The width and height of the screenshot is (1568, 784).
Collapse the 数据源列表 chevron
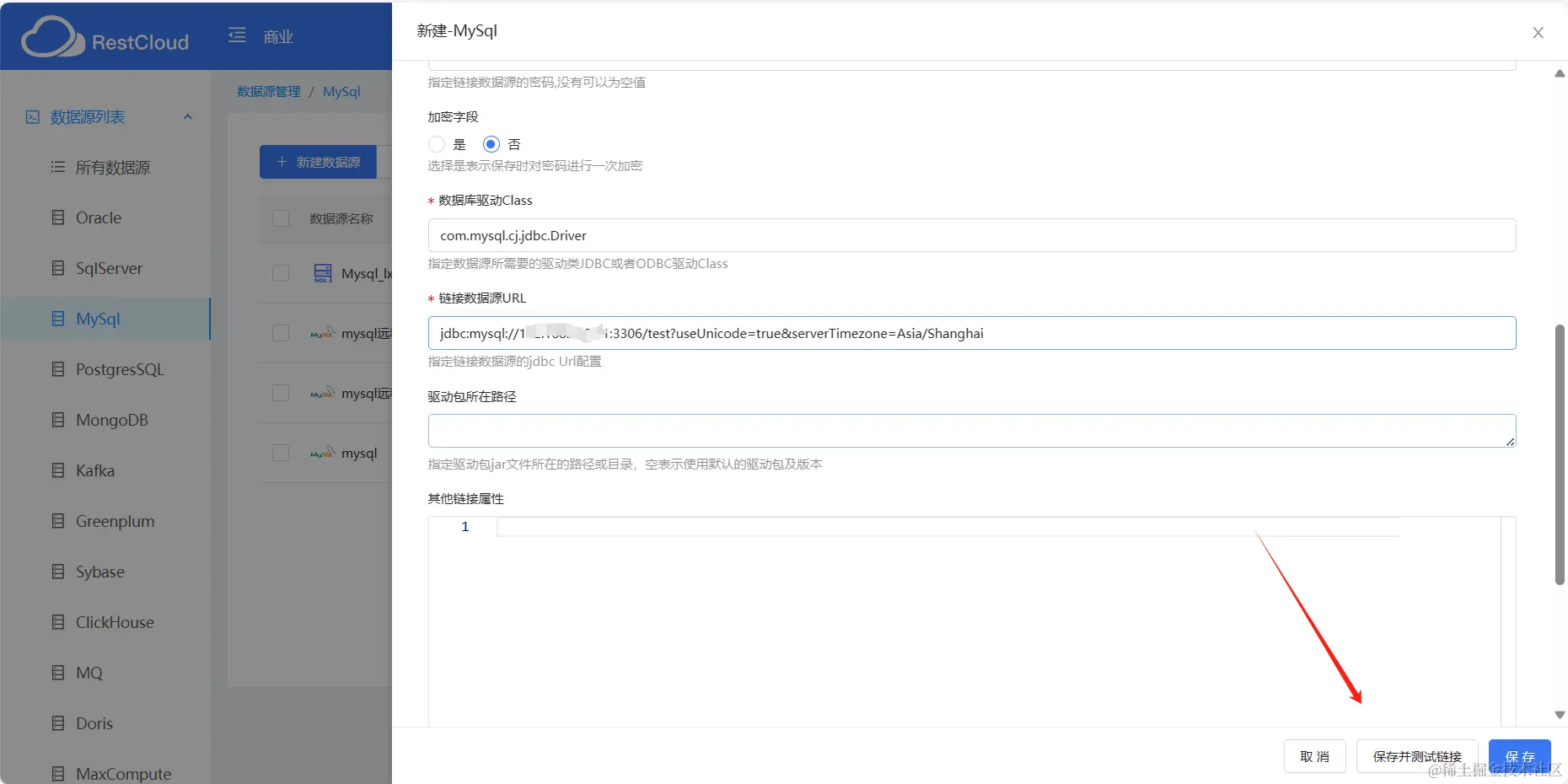click(188, 117)
